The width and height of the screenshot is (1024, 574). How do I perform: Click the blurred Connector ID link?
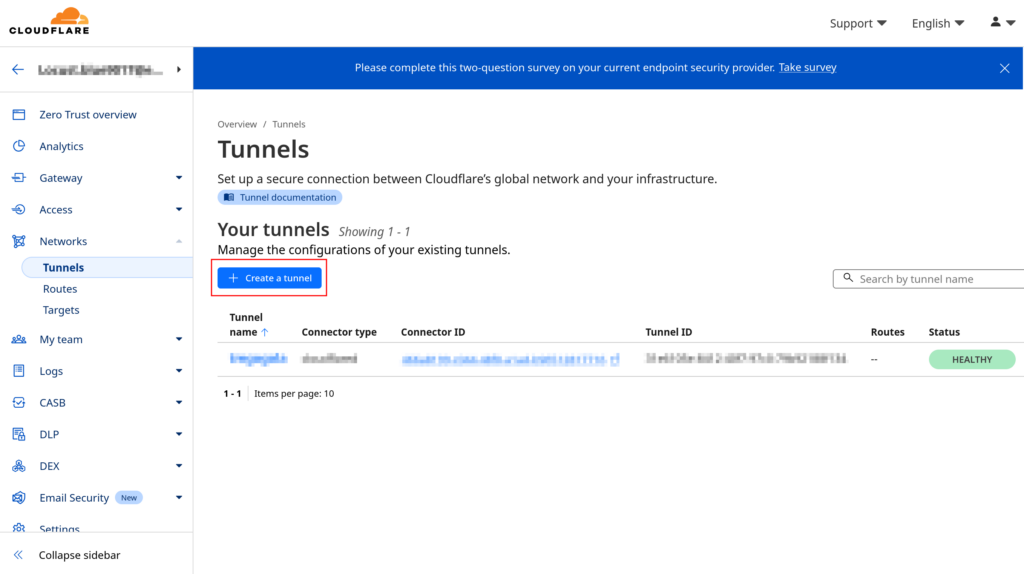tap(510, 359)
